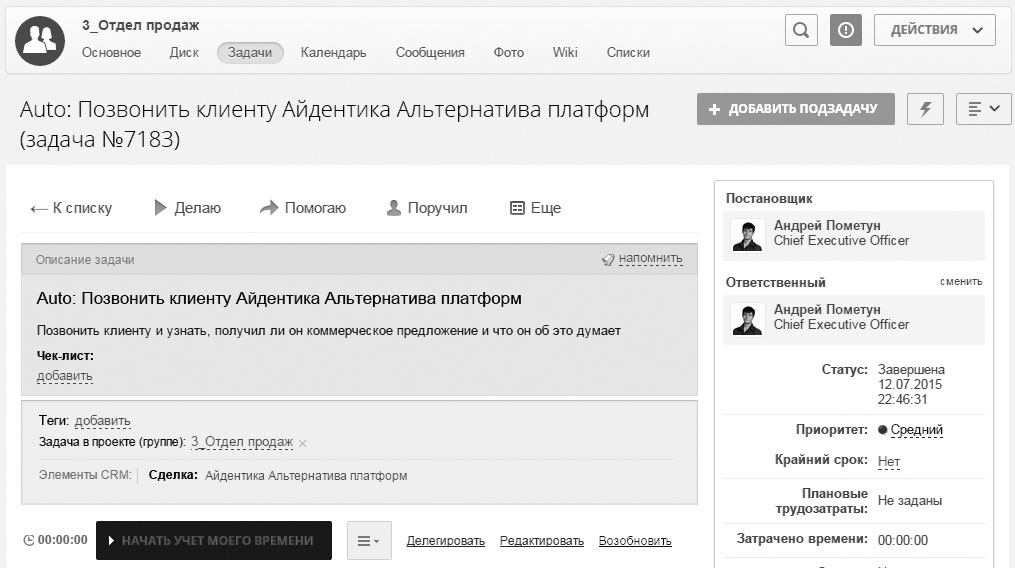Open the Сообщения tab
This screenshot has height=568, width=1015.
[x=430, y=53]
